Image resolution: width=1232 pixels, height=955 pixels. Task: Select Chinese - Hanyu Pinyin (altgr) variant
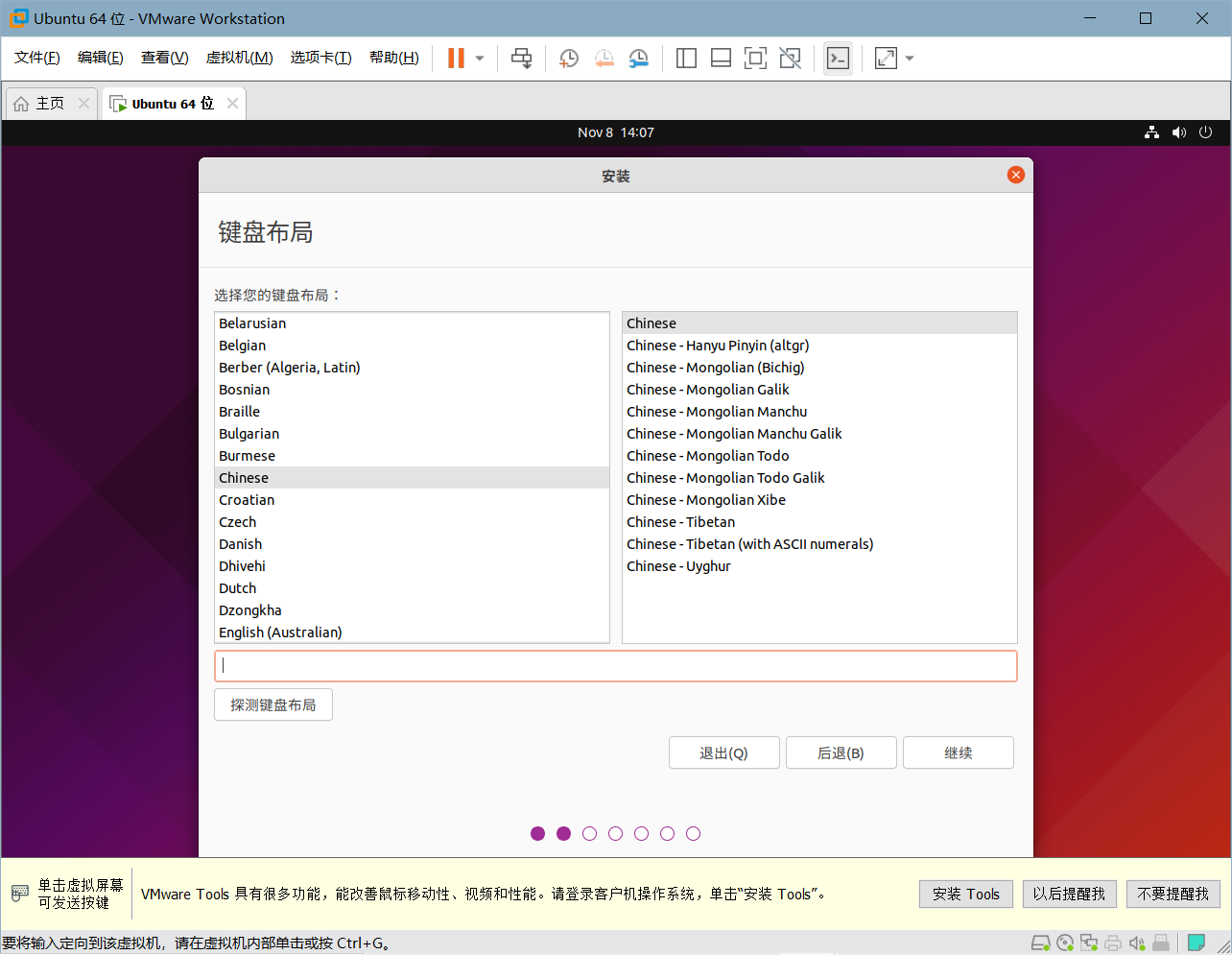coord(819,346)
